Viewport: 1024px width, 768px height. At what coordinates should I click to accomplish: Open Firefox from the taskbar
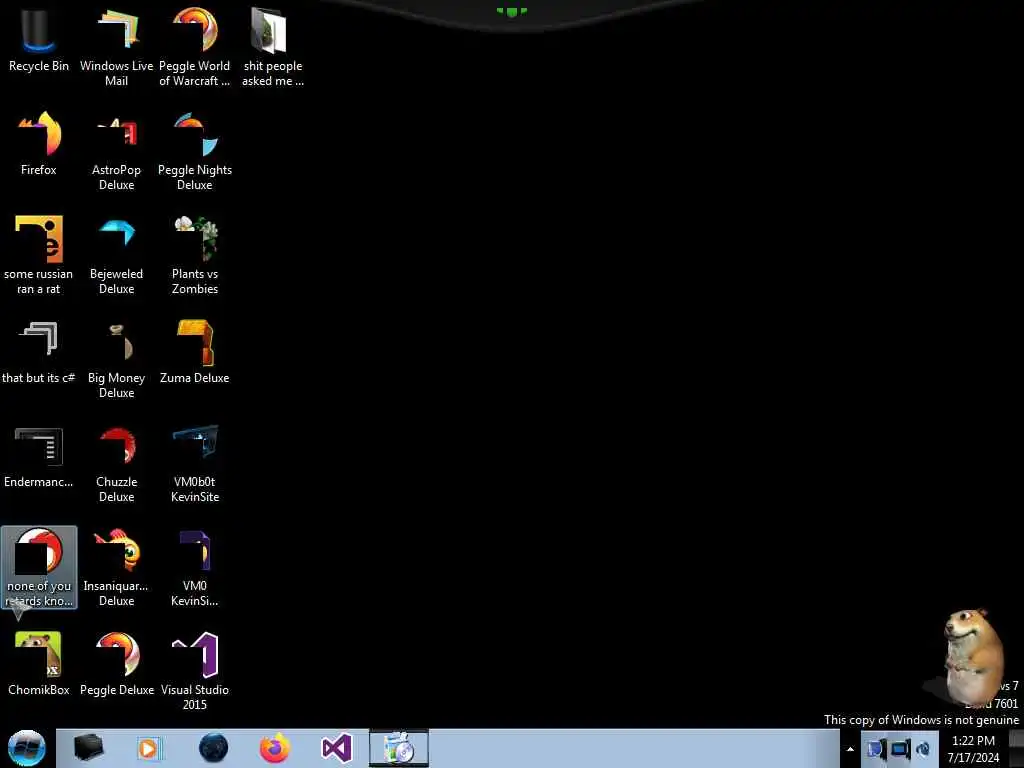point(275,748)
